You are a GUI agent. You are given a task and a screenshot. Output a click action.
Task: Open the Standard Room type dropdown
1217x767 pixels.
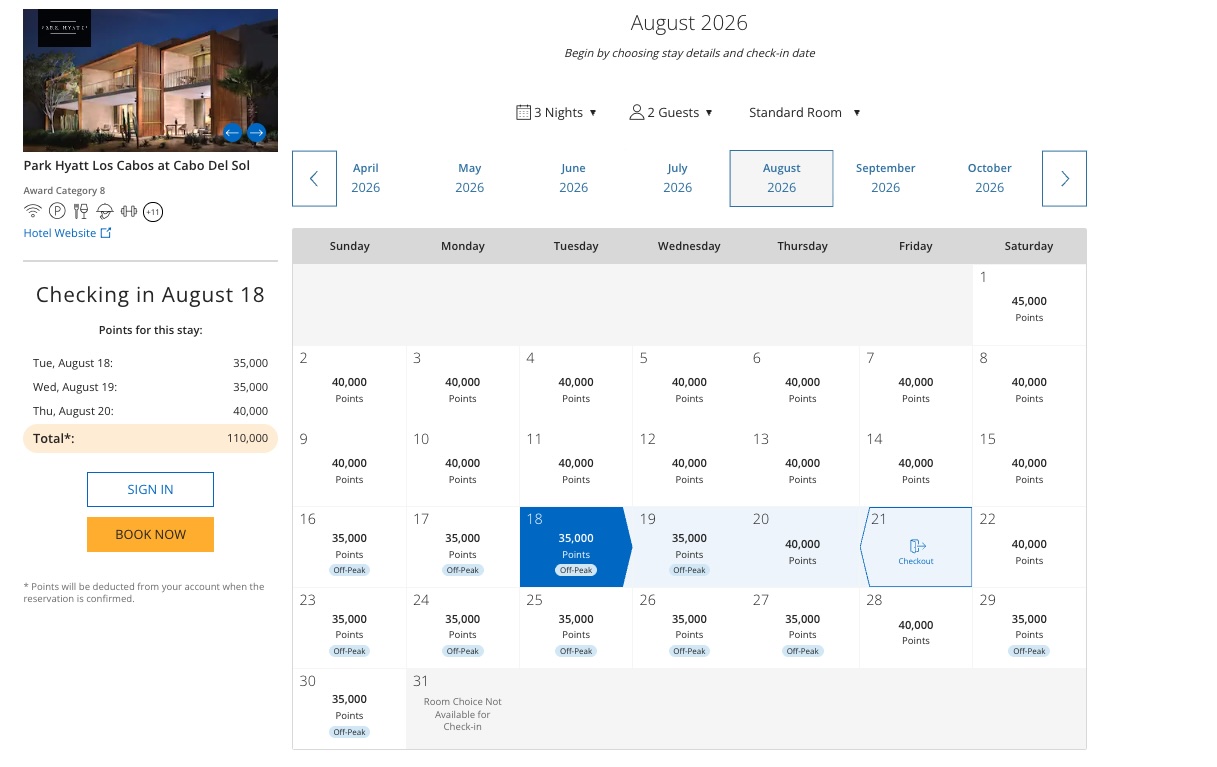click(x=805, y=112)
